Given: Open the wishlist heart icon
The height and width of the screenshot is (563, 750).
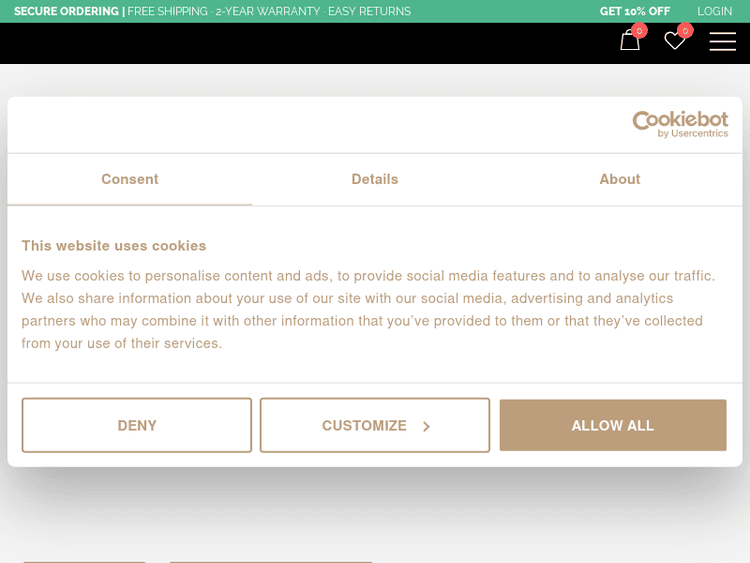Looking at the screenshot, I should click(x=674, y=41).
